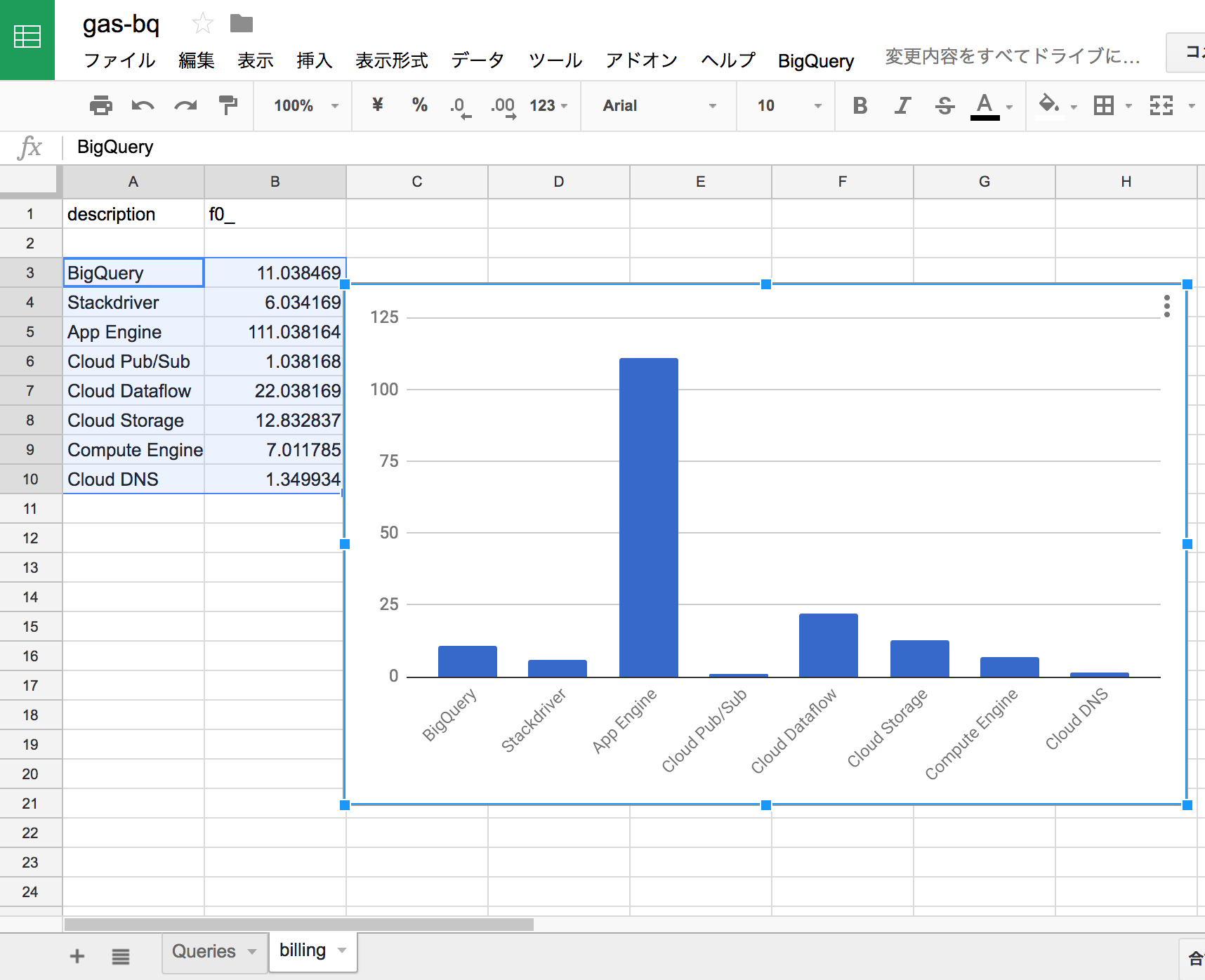Click the horizontal scrollbar thumb
This screenshot has height=980, width=1205.
pos(298,925)
